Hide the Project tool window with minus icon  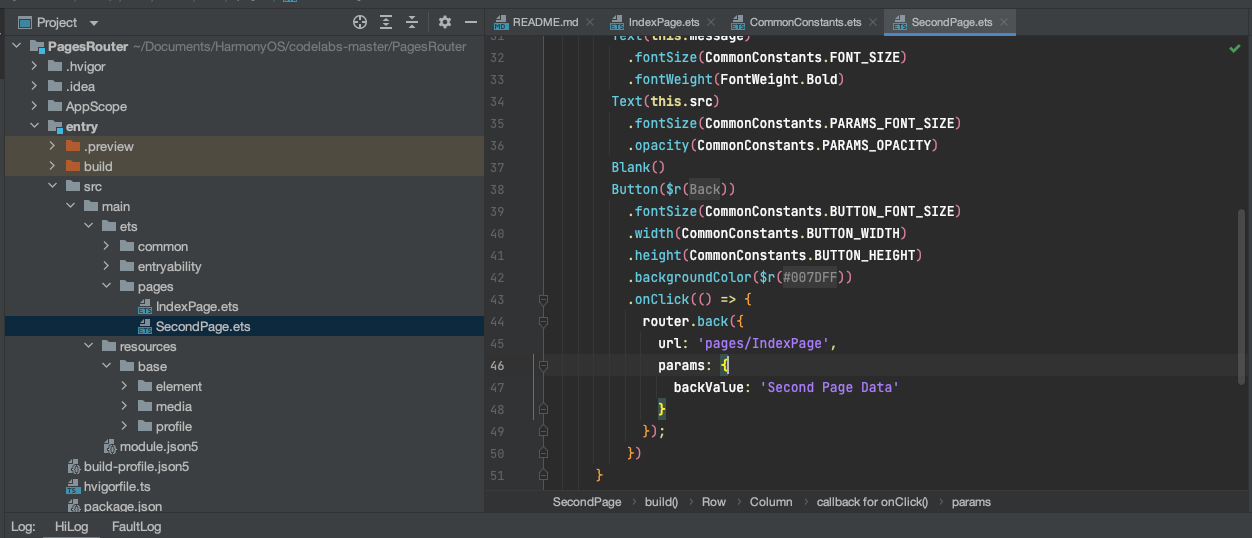pos(471,22)
